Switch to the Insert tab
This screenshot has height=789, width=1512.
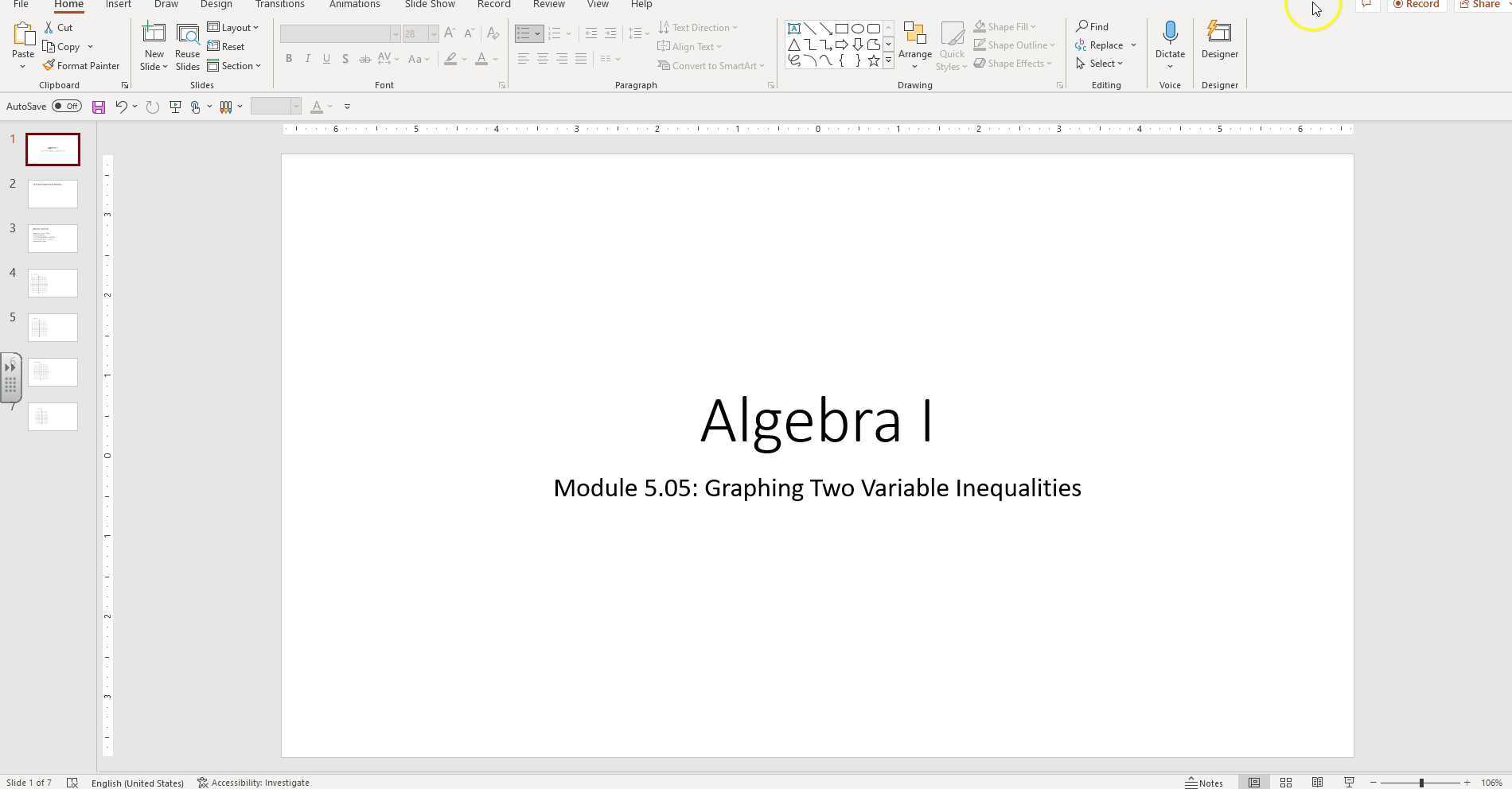coord(119,5)
